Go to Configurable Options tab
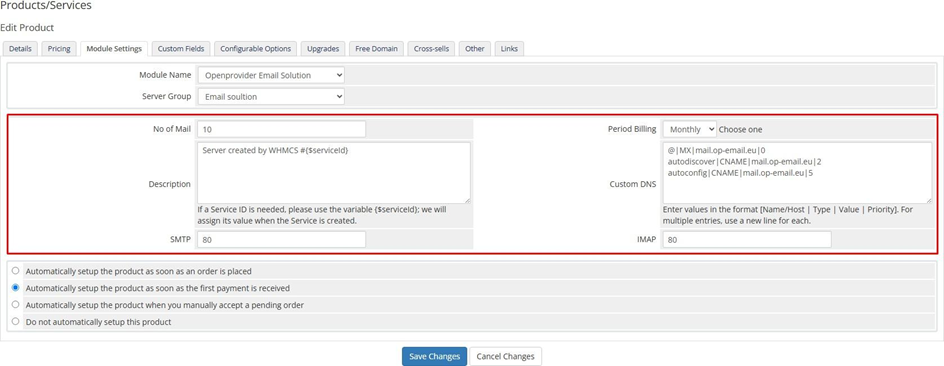This screenshot has width=944, height=366. pos(255,49)
